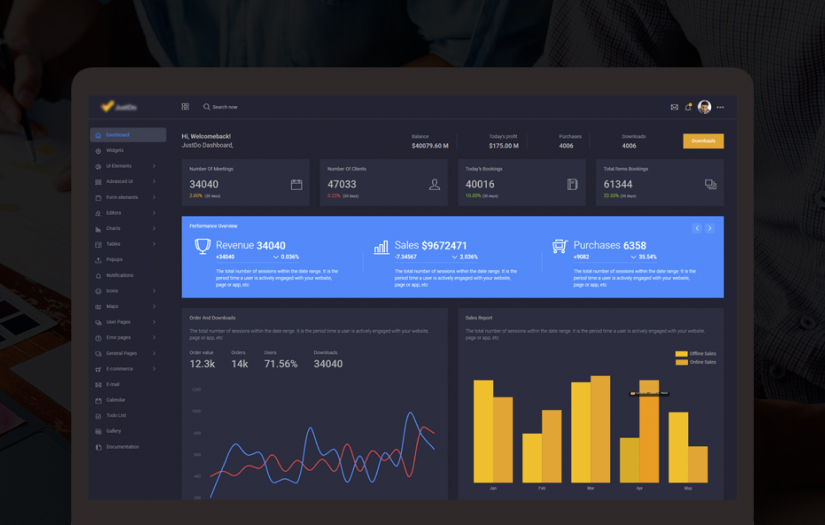Open the grid layout icon in header

click(185, 106)
